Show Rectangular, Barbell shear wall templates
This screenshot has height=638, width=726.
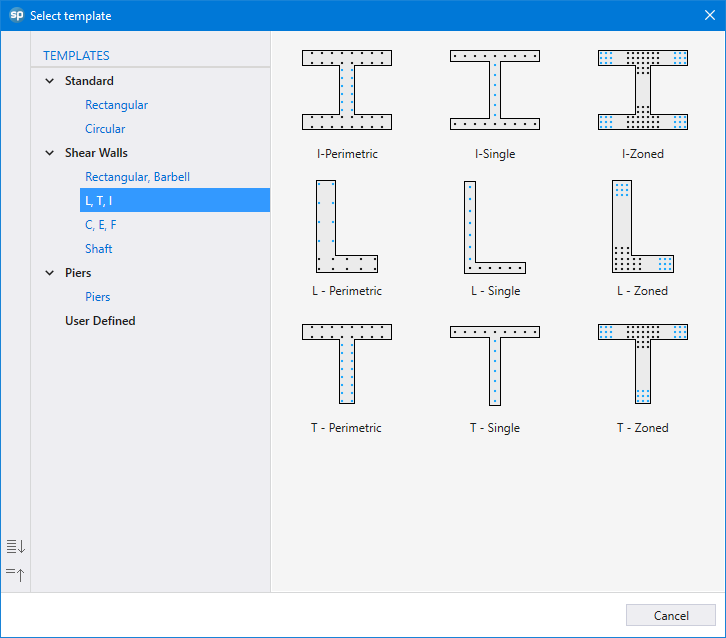[137, 177]
